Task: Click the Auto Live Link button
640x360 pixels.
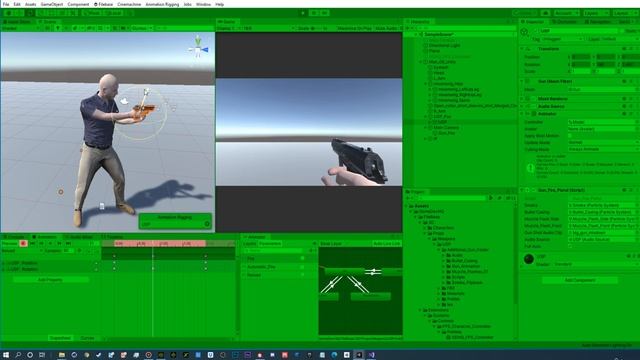Action: coord(387,244)
